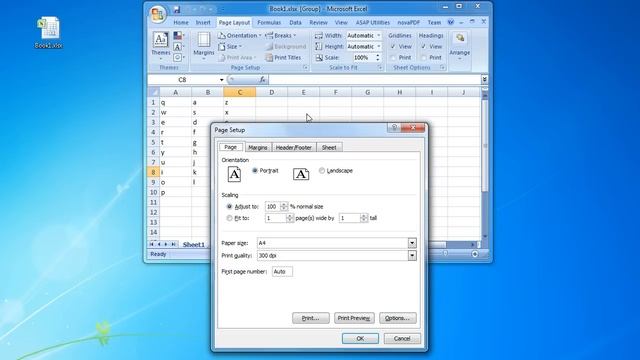Click the Adjust to percent spinner arrows
640x360 pixels.
point(284,207)
